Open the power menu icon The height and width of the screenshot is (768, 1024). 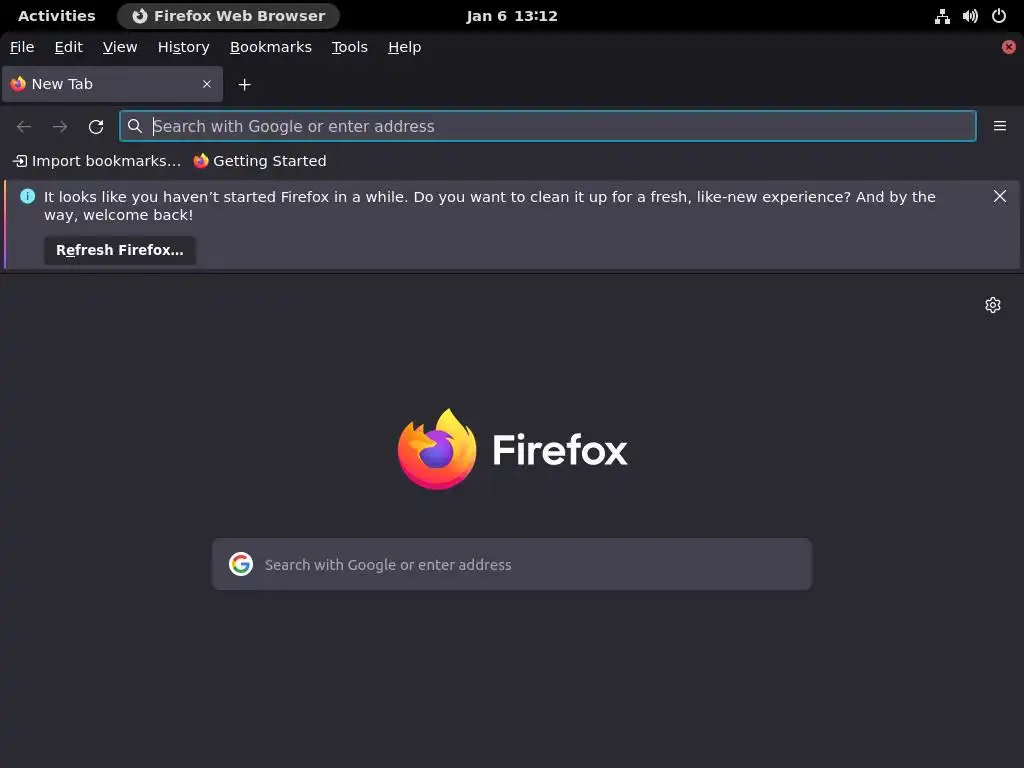coord(999,16)
